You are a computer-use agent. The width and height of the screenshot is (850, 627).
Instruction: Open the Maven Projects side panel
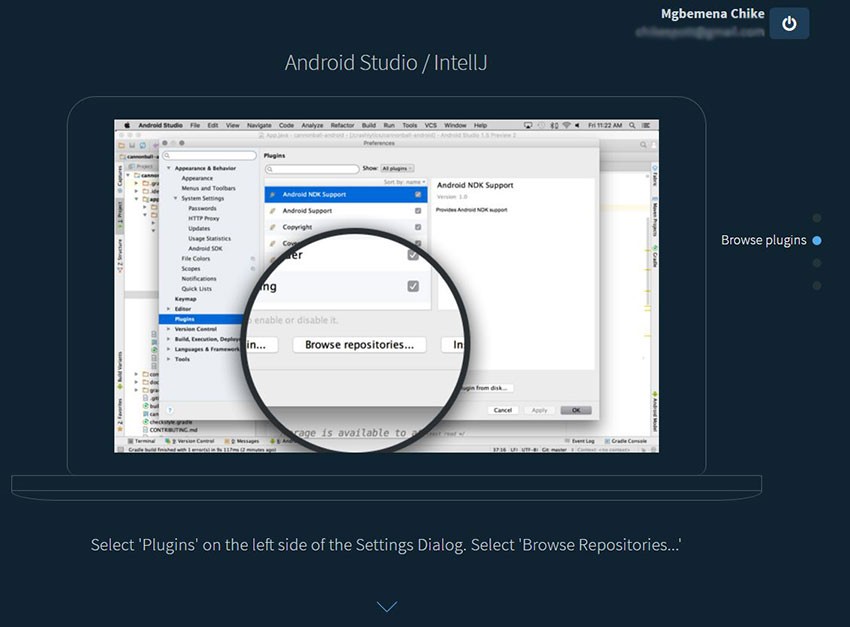655,219
